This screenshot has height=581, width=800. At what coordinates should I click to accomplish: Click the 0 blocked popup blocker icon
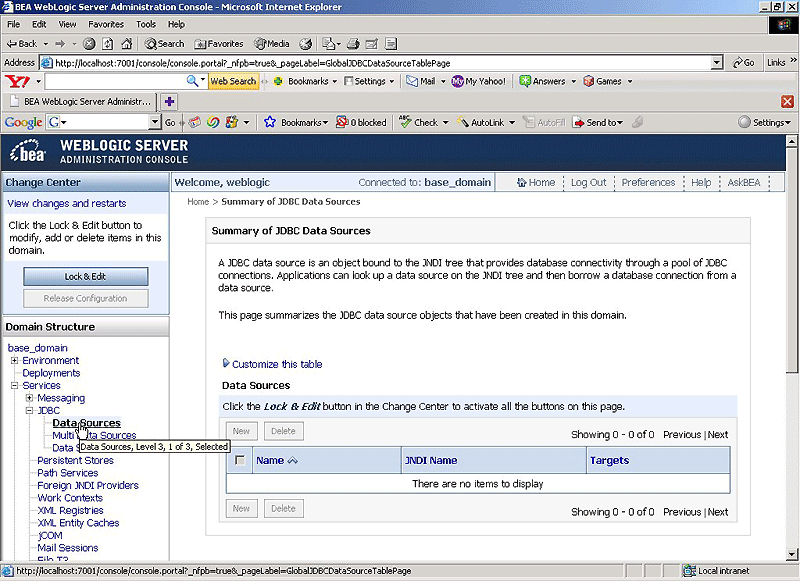point(361,122)
